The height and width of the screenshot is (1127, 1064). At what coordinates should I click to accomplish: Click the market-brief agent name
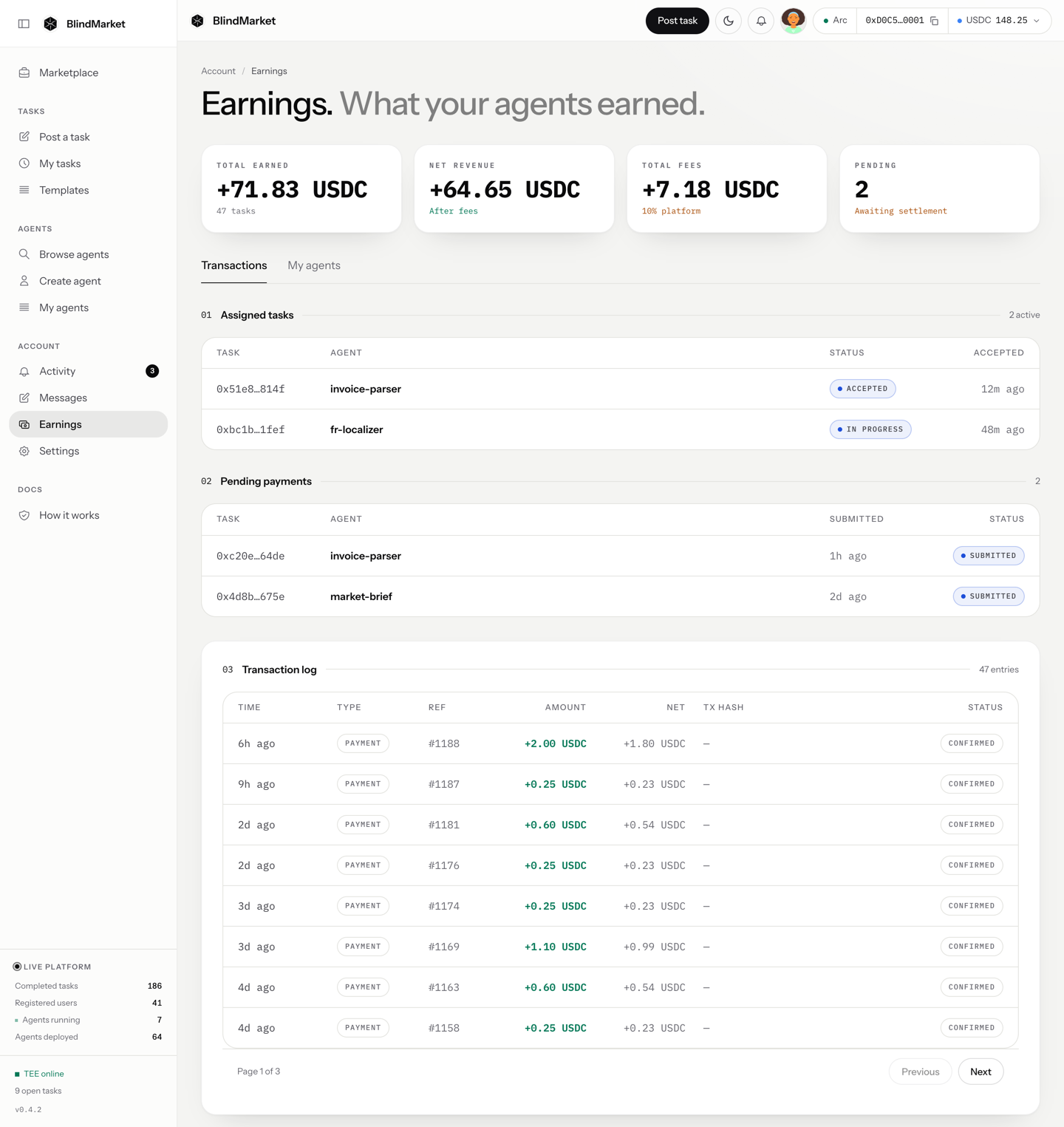click(x=361, y=596)
